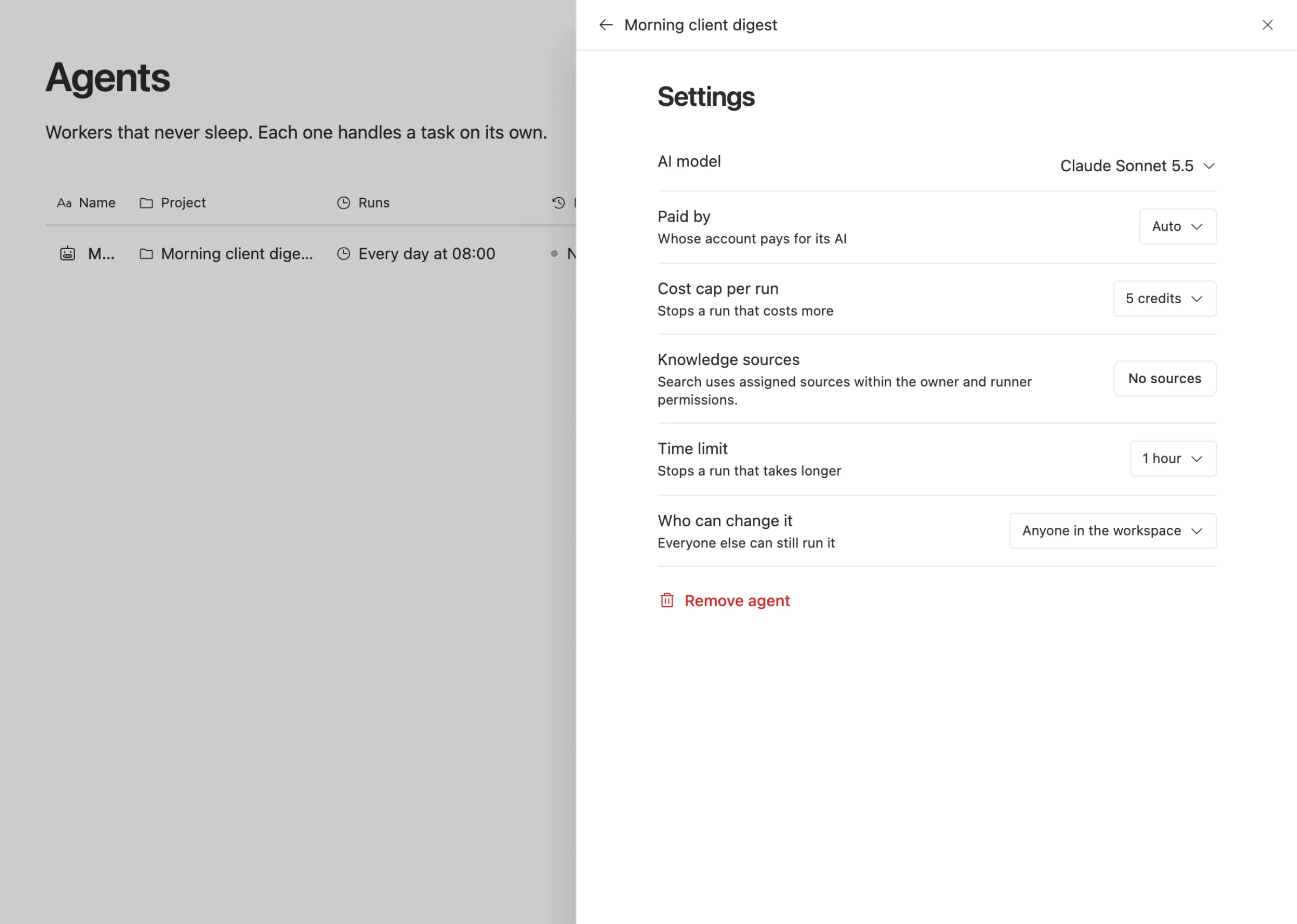The width and height of the screenshot is (1297, 924).
Task: Select the Every day at 08:00 schedule cell
Action: 416,254
